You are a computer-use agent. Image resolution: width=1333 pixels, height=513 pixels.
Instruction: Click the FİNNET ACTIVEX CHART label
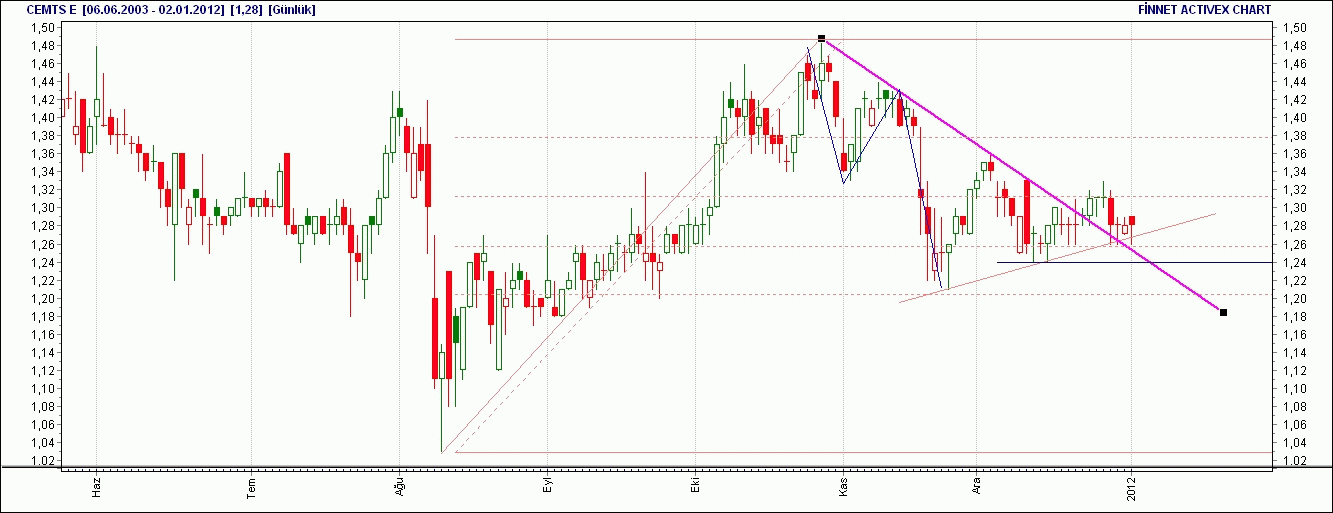click(1205, 9)
